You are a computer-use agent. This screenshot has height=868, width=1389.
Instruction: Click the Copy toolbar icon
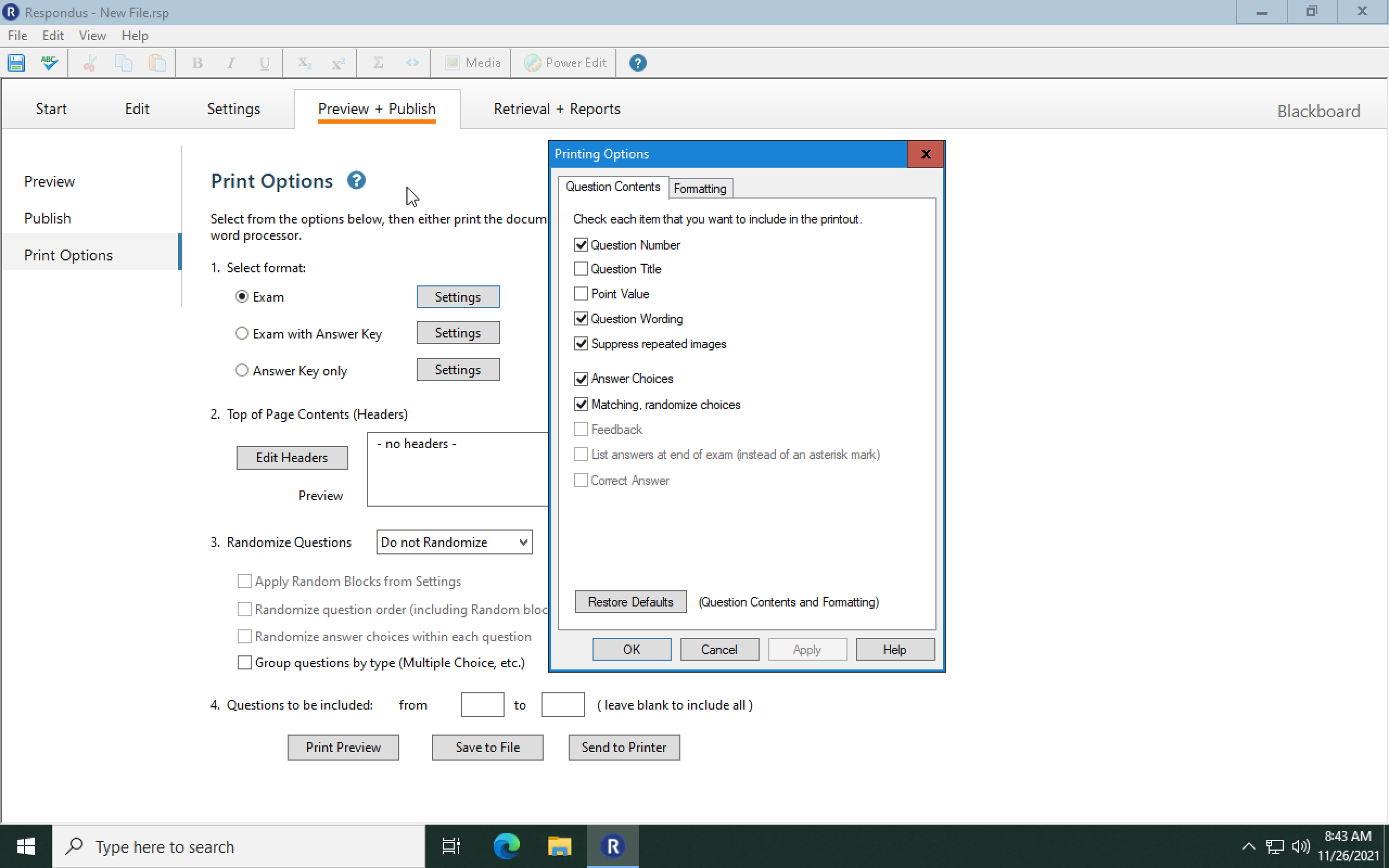pos(123,62)
